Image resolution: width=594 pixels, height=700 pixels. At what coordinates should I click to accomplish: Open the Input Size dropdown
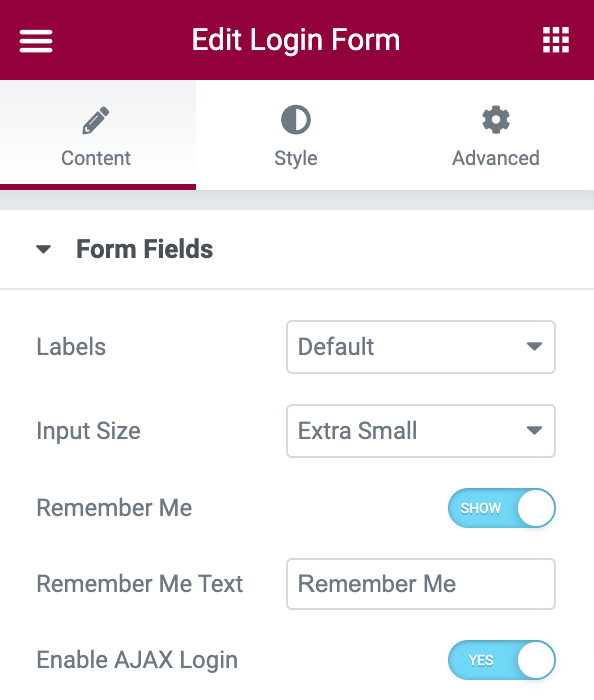pyautogui.click(x=421, y=431)
